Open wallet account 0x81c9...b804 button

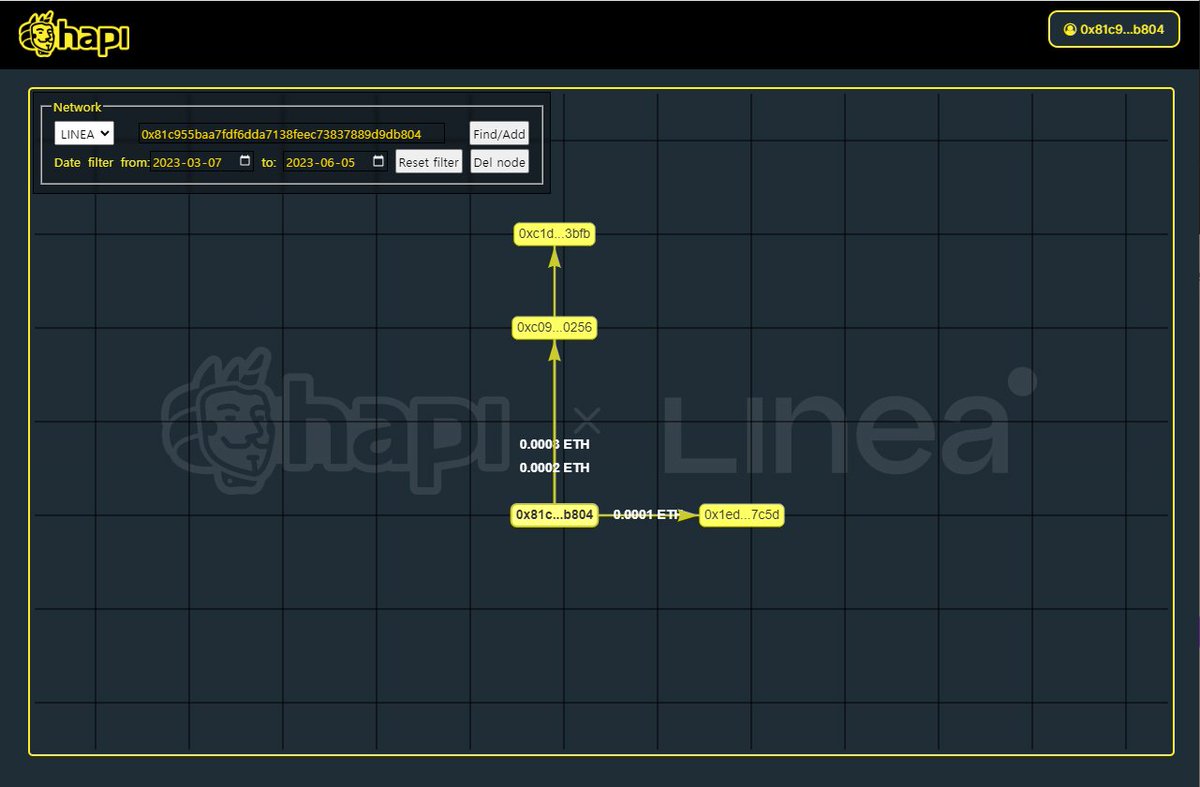(x=1114, y=29)
